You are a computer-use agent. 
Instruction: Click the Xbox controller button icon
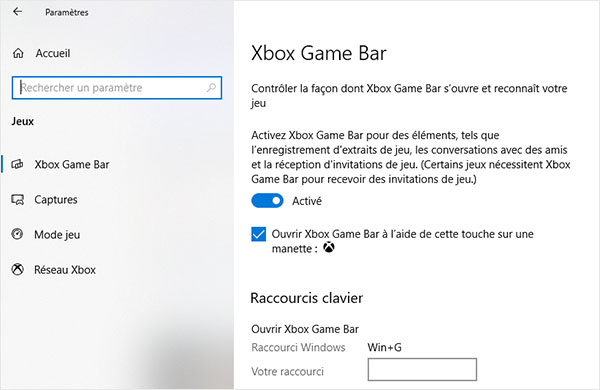click(x=329, y=248)
